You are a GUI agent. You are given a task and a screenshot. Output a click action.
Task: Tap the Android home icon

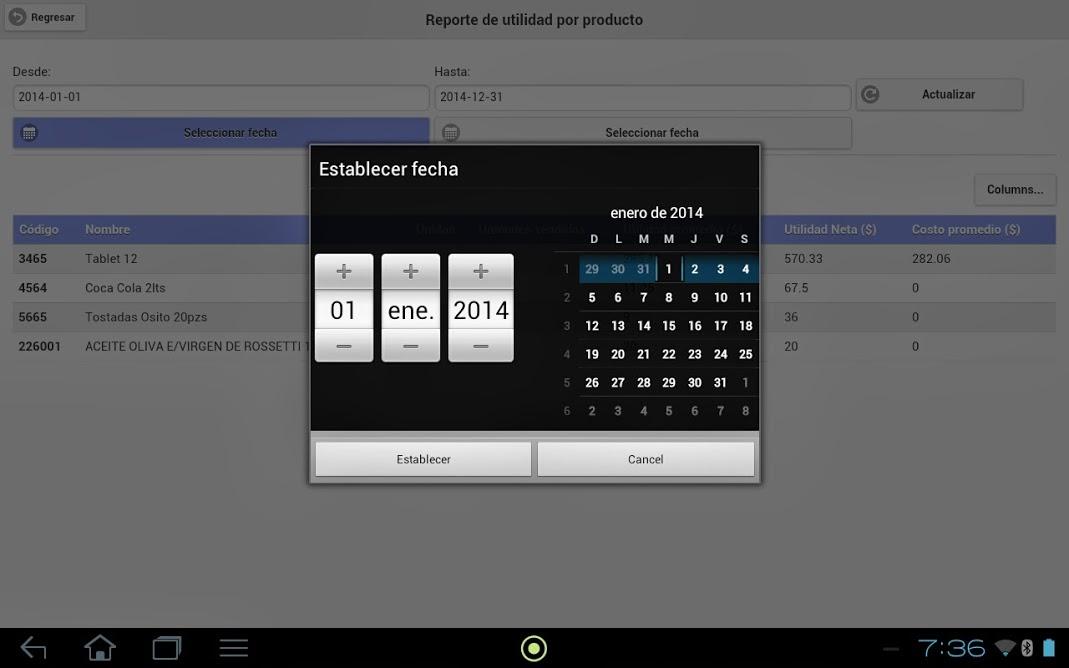tap(100, 648)
